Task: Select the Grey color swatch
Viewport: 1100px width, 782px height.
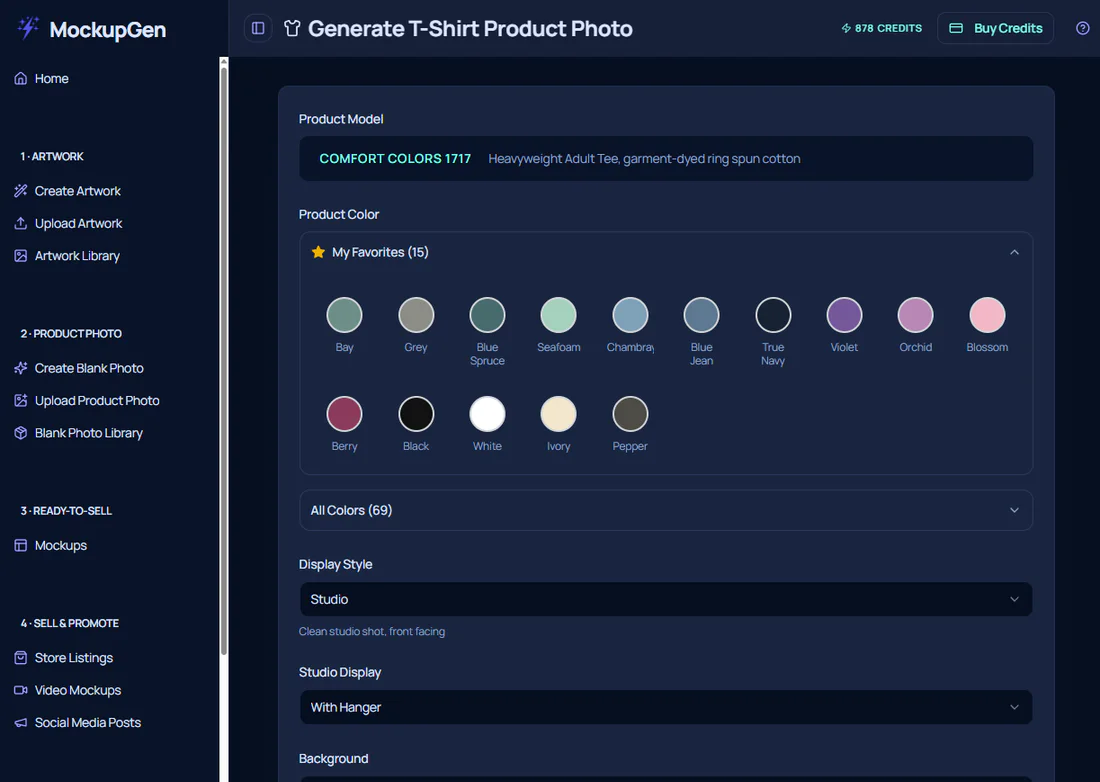Action: (416, 315)
